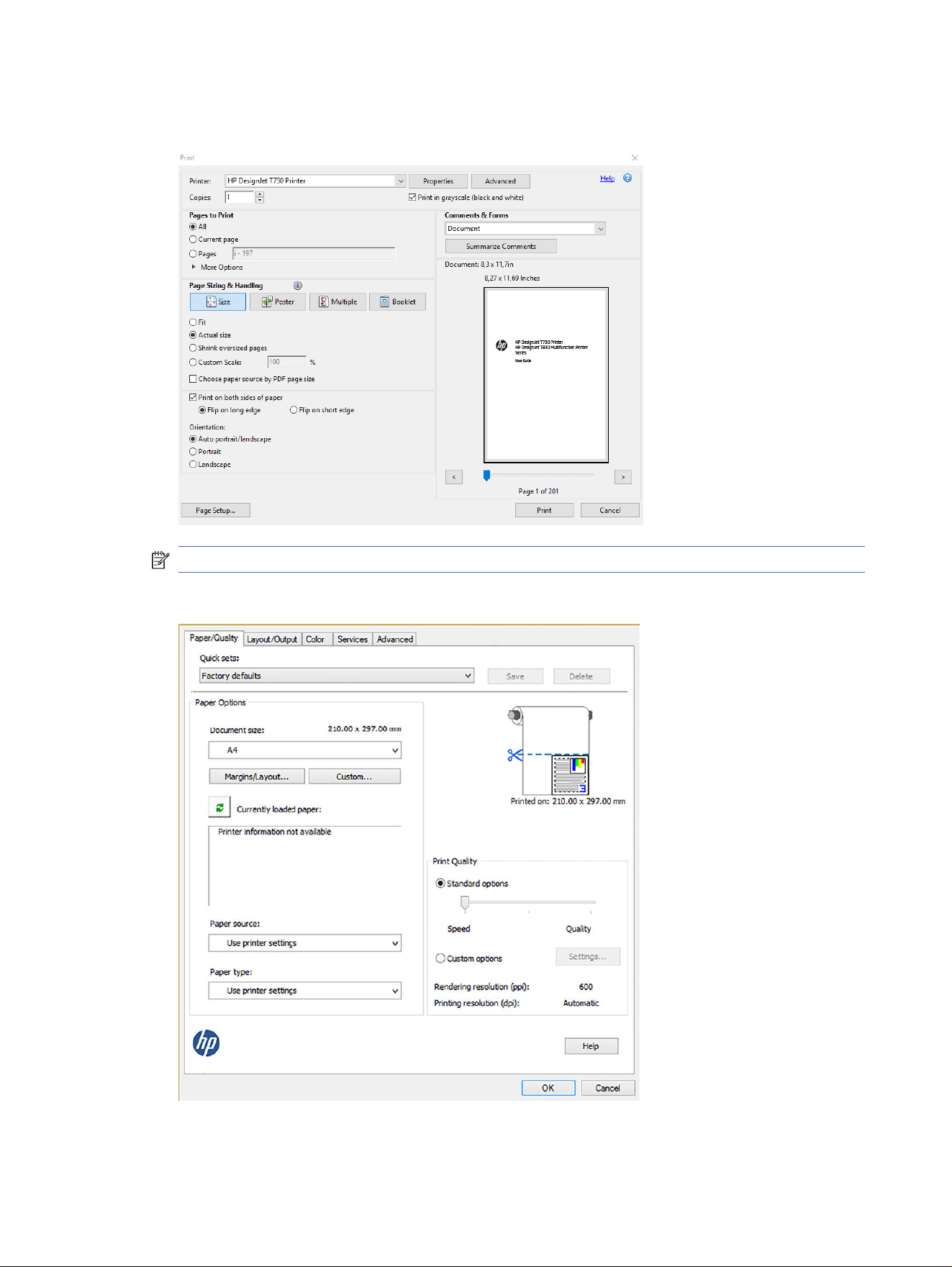Click the Save quick set button
Viewport: 952px width, 1267px height.
coord(515,676)
